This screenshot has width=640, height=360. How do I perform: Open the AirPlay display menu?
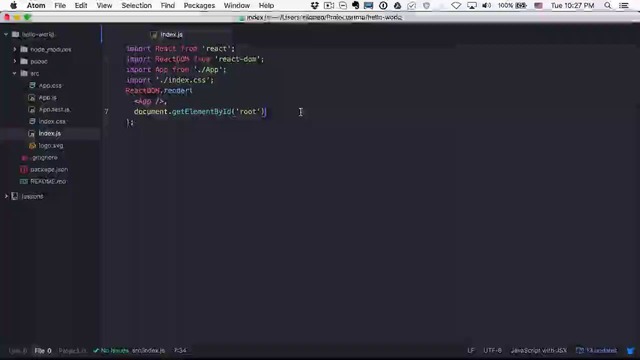pyautogui.click(x=471, y=5)
